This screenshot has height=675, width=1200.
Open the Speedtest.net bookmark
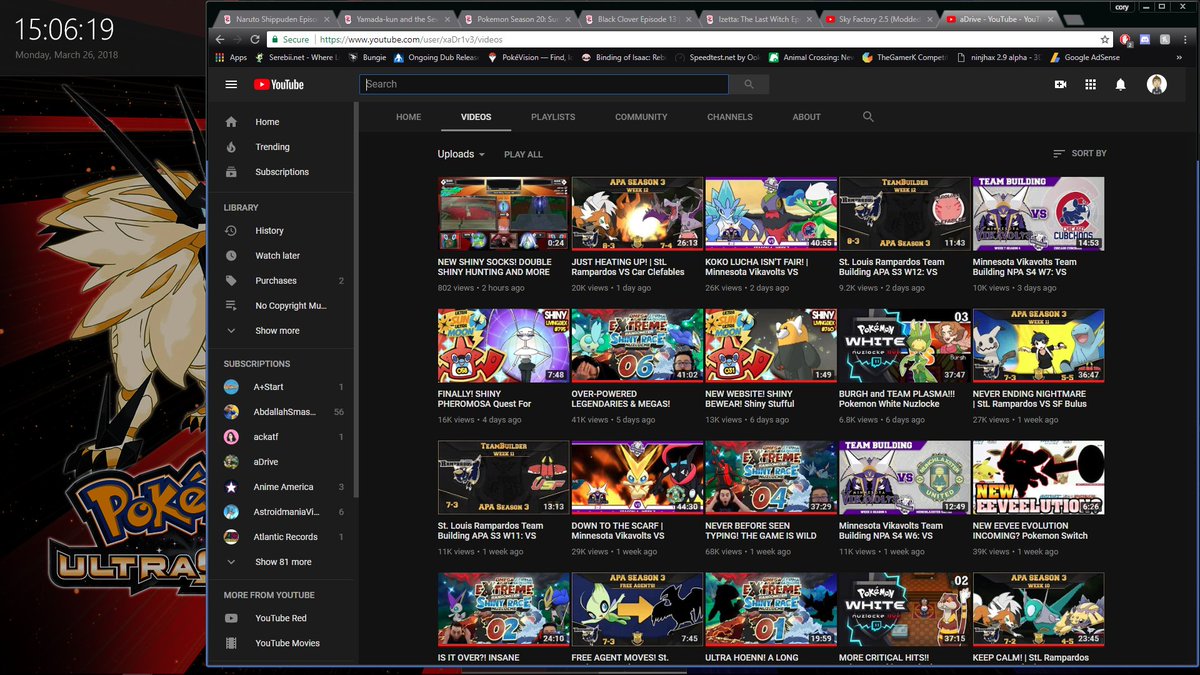(717, 58)
